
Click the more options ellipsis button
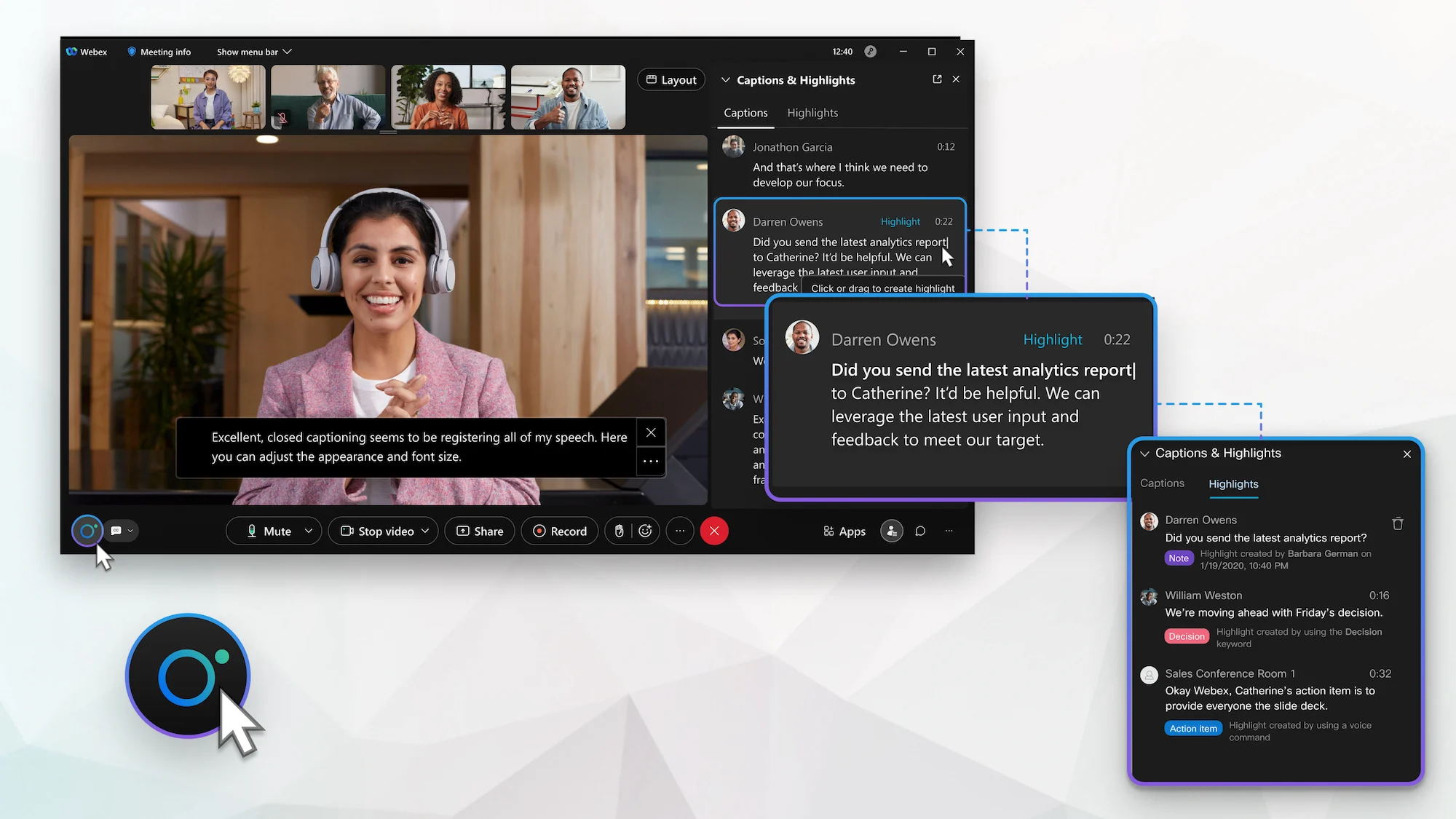click(x=680, y=531)
